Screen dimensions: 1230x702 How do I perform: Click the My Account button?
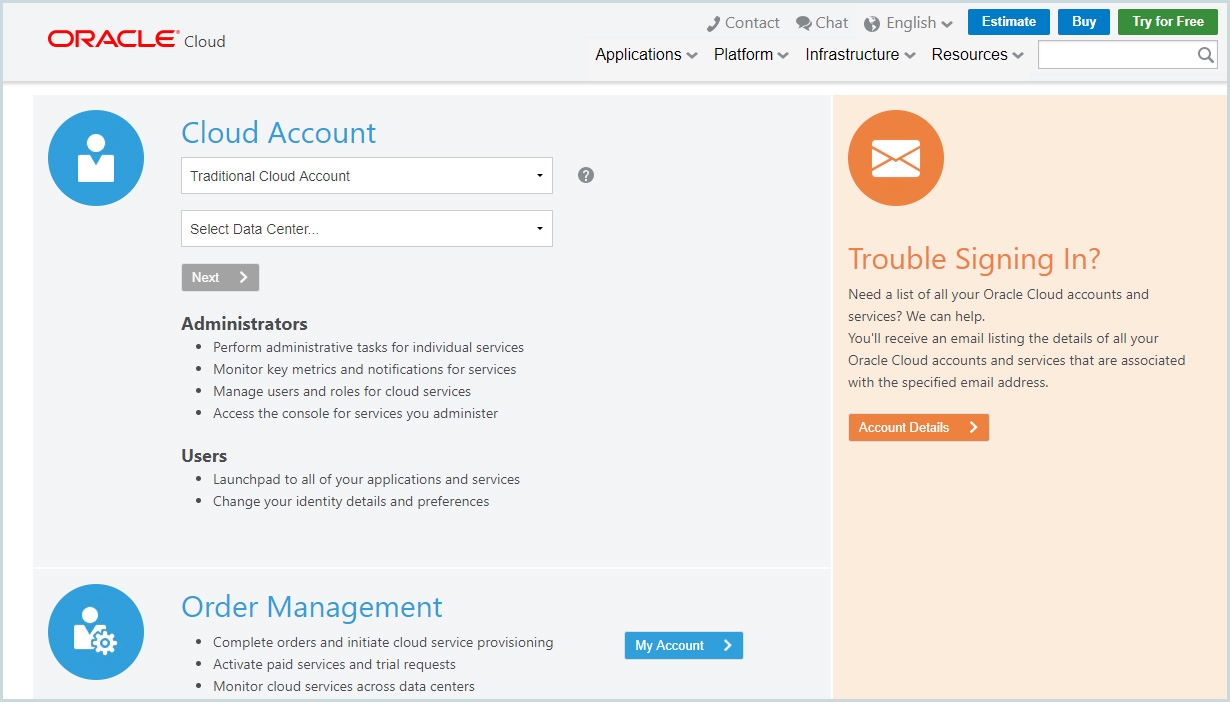tap(683, 646)
